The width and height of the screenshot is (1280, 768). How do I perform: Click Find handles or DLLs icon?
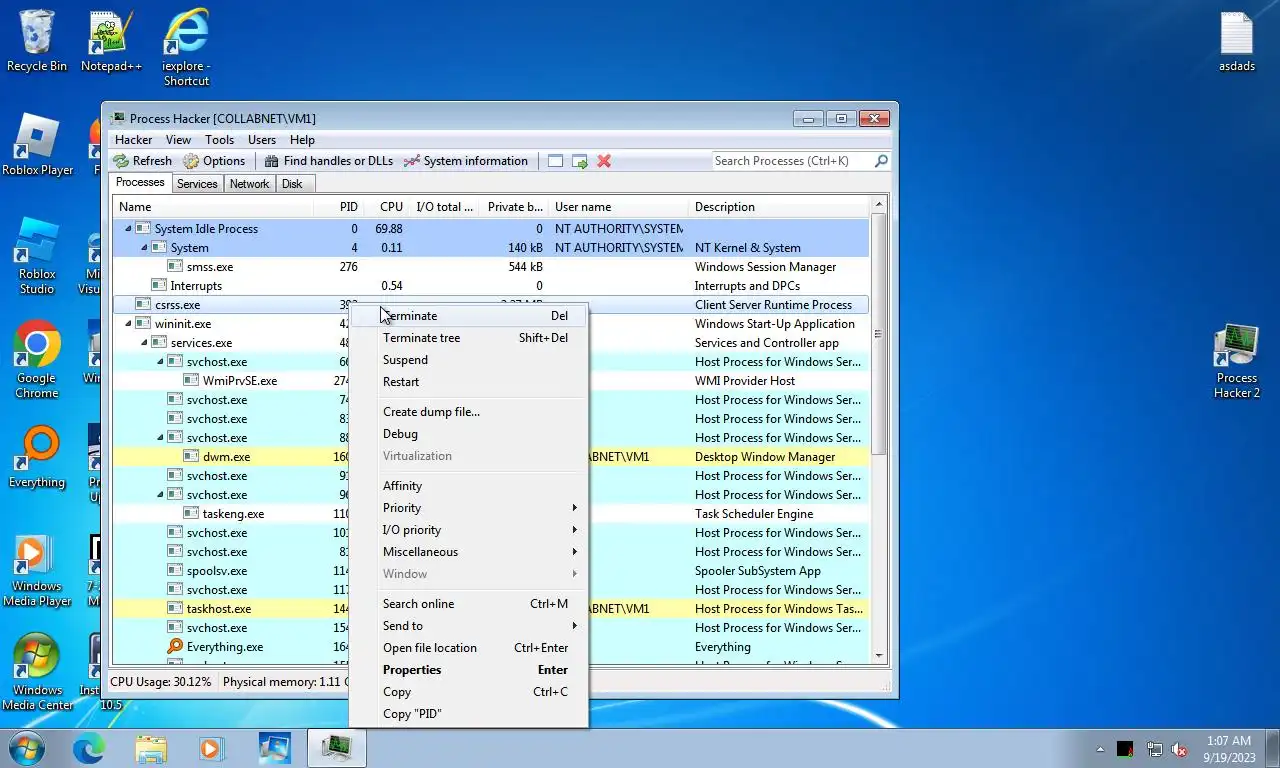271,161
